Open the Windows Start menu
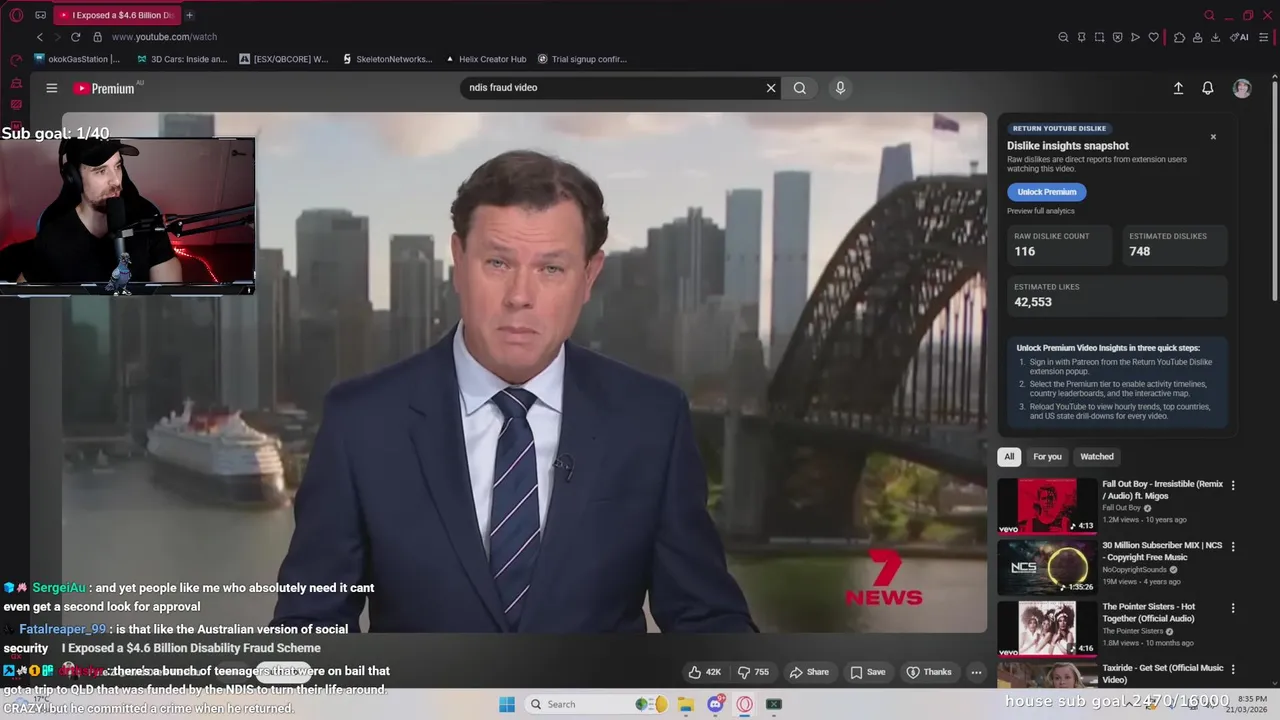The height and width of the screenshot is (720, 1280). 507,704
